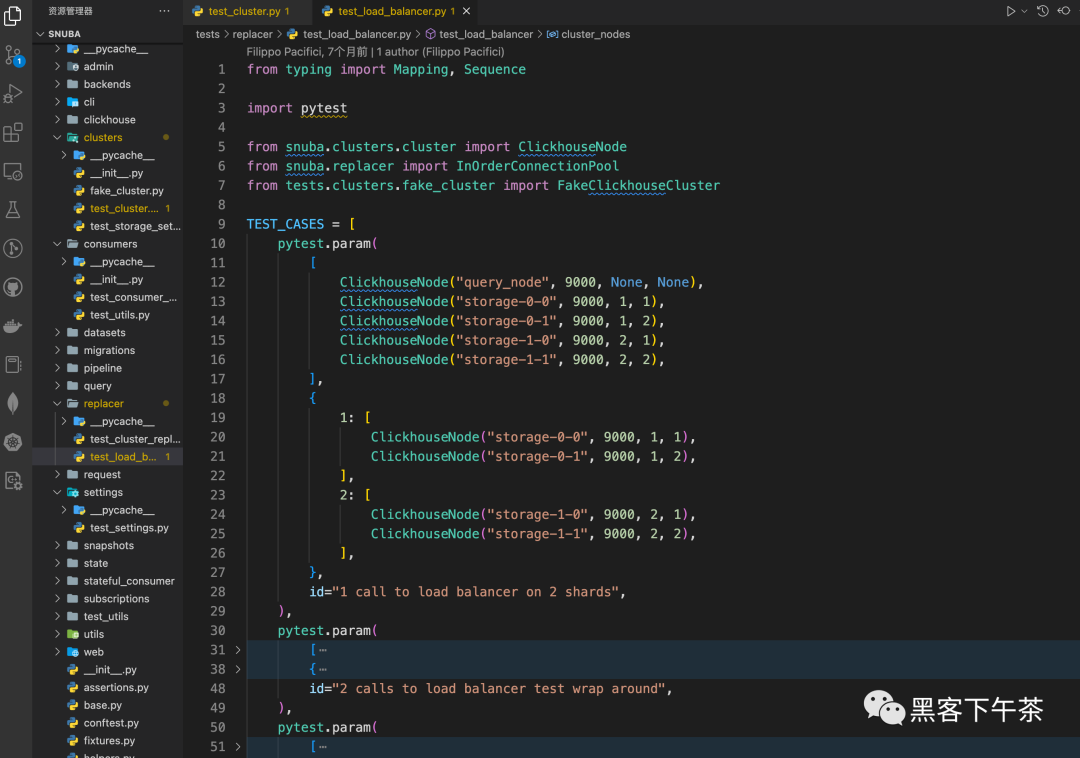Click line number 28 in gutter
The width and height of the screenshot is (1080, 758).
click(218, 591)
